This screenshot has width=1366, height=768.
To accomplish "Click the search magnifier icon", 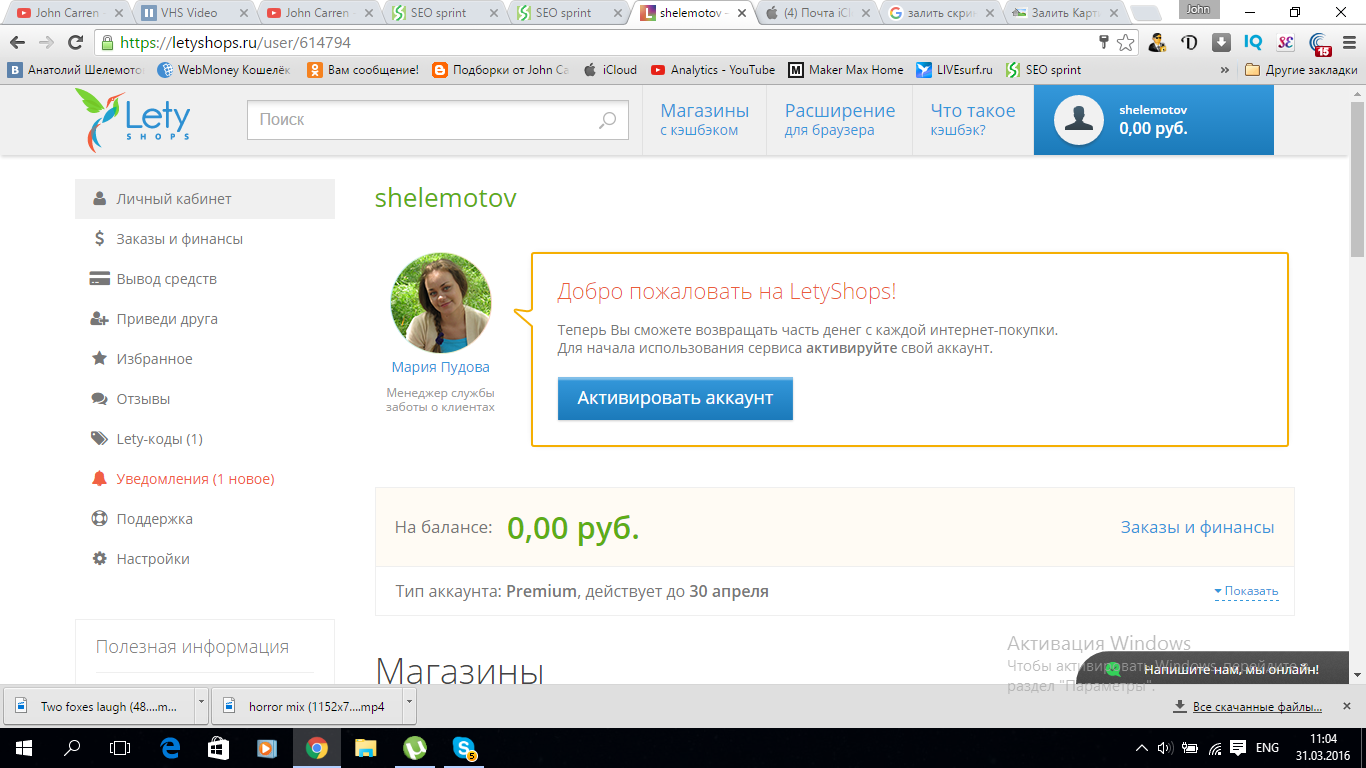I will [607, 120].
